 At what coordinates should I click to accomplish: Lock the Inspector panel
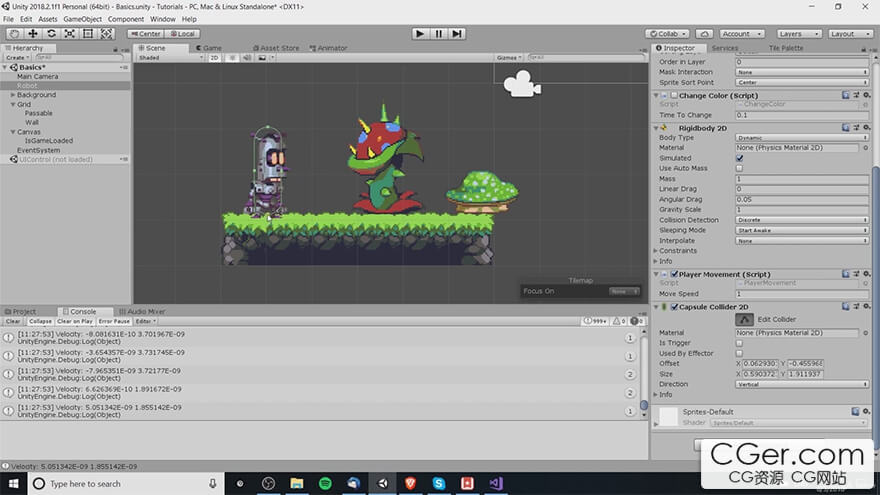coord(863,49)
